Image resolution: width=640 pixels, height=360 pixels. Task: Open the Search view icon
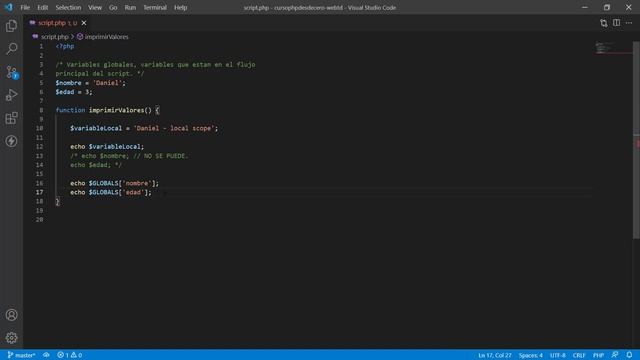pyautogui.click(x=11, y=49)
